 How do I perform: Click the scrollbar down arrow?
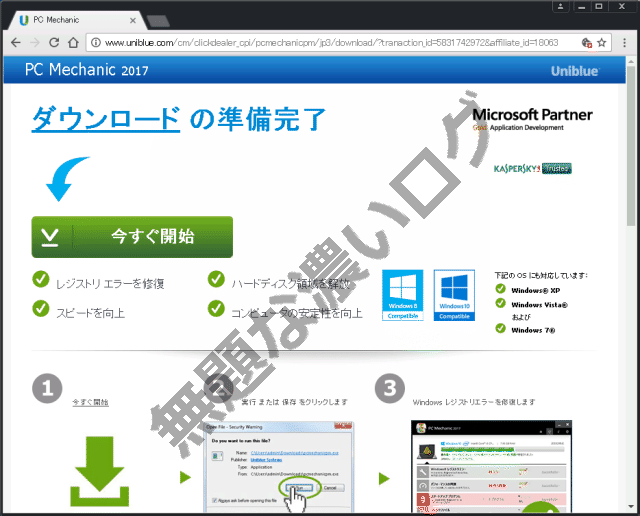(631, 507)
